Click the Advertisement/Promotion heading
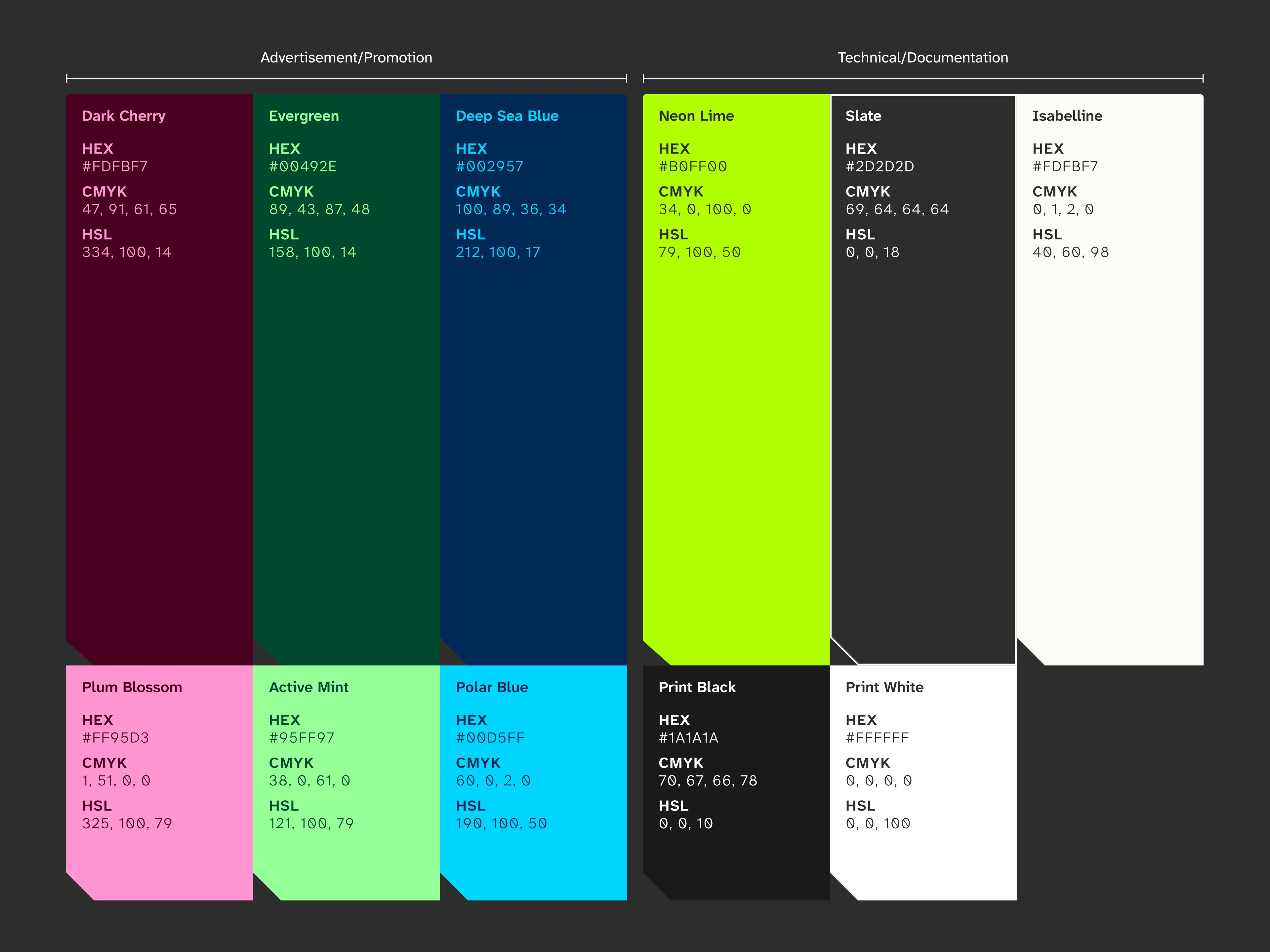 346,58
